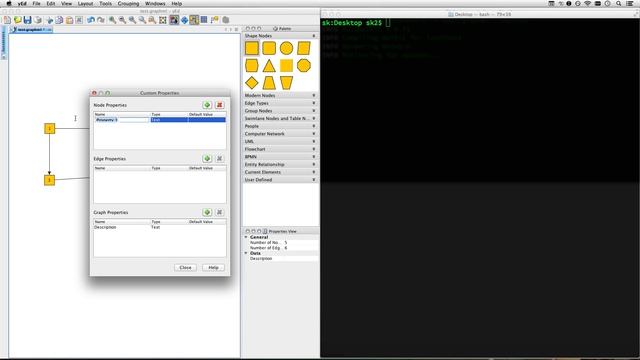Open the Layout menu
Screen dimensions: 640x360
click(85, 3)
